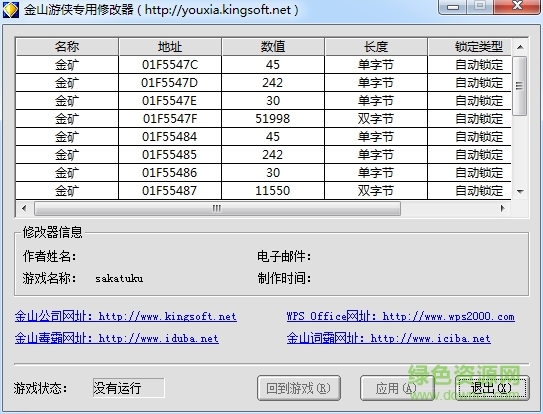Click 双字节 in row 01F5547F
Viewport: 543px width, 414px height.
coord(376,119)
